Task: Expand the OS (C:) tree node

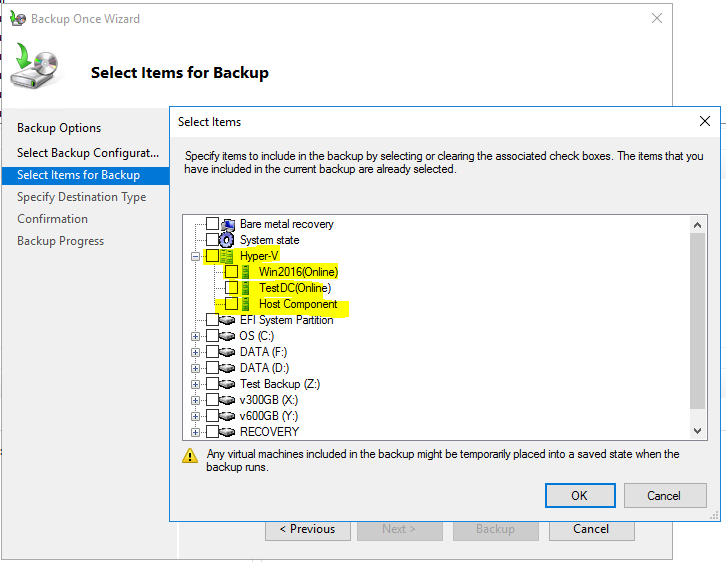Action: pyautogui.click(x=195, y=337)
